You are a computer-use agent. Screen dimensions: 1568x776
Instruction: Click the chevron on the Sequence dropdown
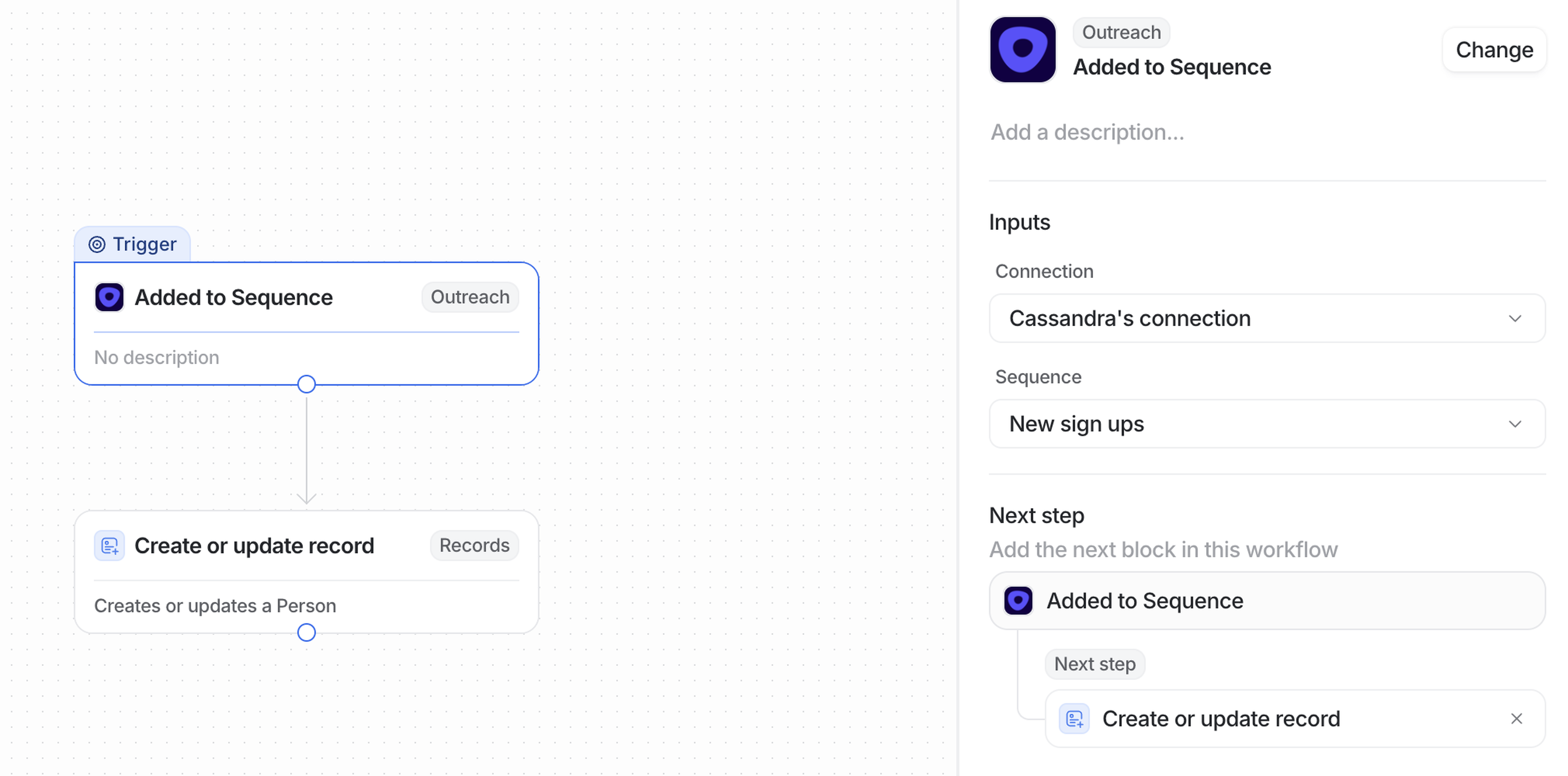pos(1515,424)
